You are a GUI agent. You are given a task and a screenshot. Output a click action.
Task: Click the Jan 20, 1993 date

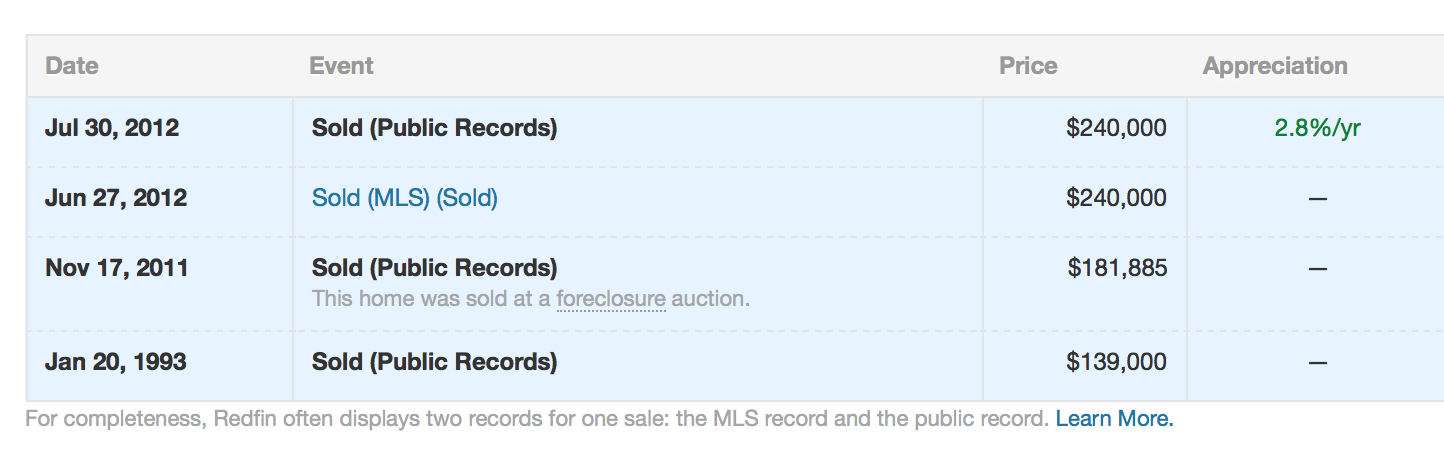116,361
